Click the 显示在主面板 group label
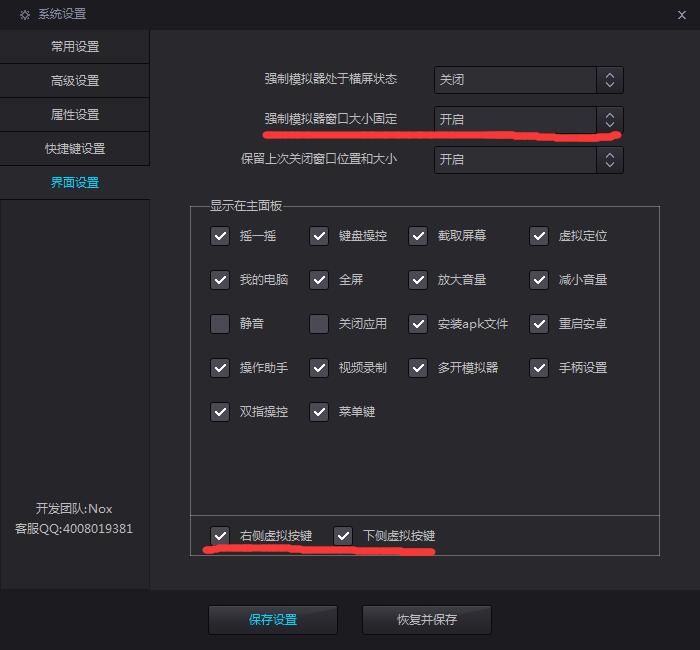The image size is (700, 650). point(246,205)
